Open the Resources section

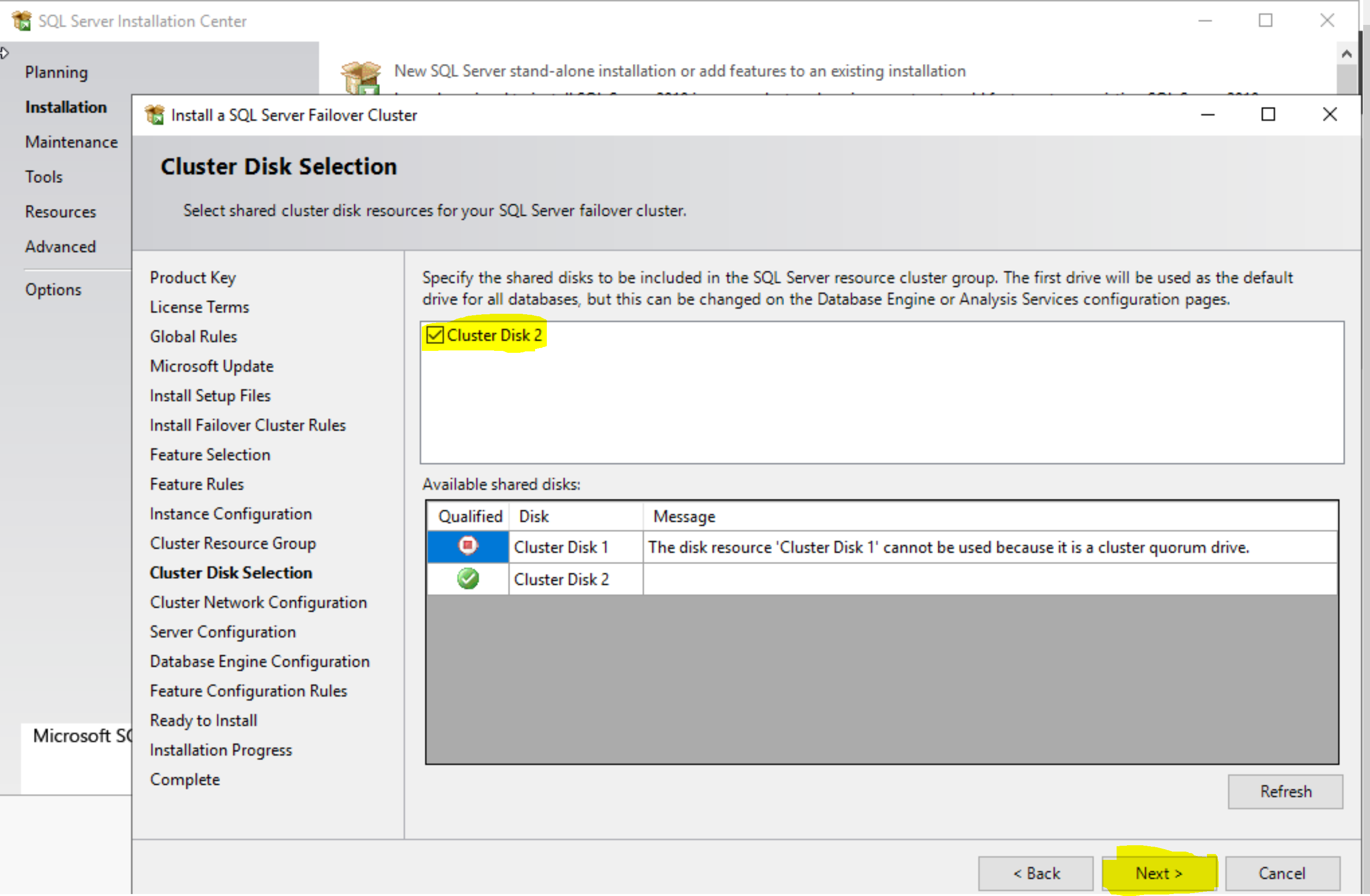point(61,212)
